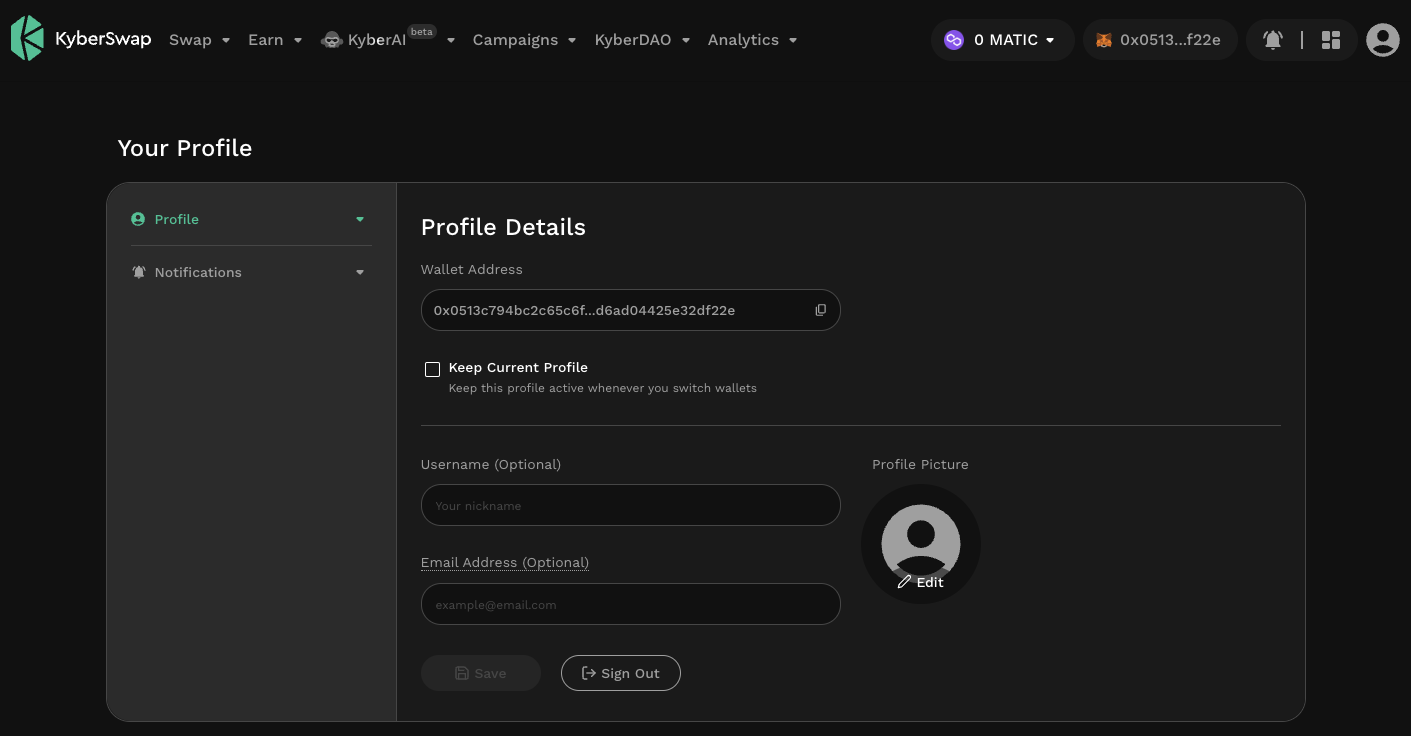This screenshot has width=1411, height=736.
Task: Edit the profile picture
Action: click(x=920, y=581)
